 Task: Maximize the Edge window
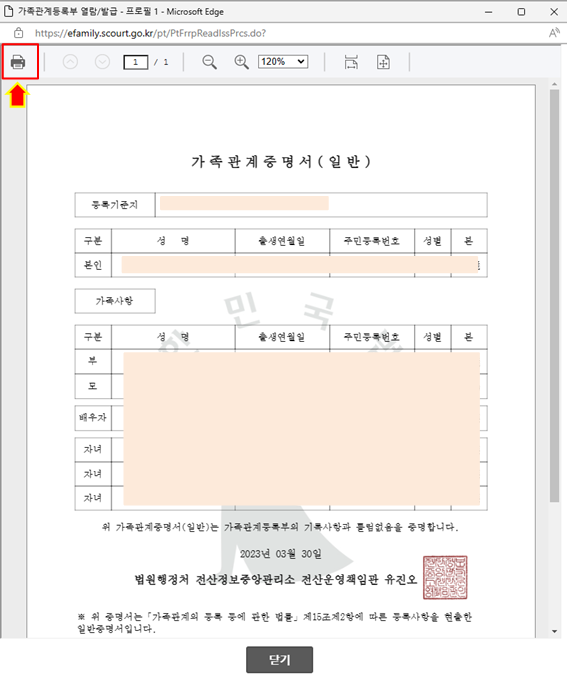tap(521, 12)
